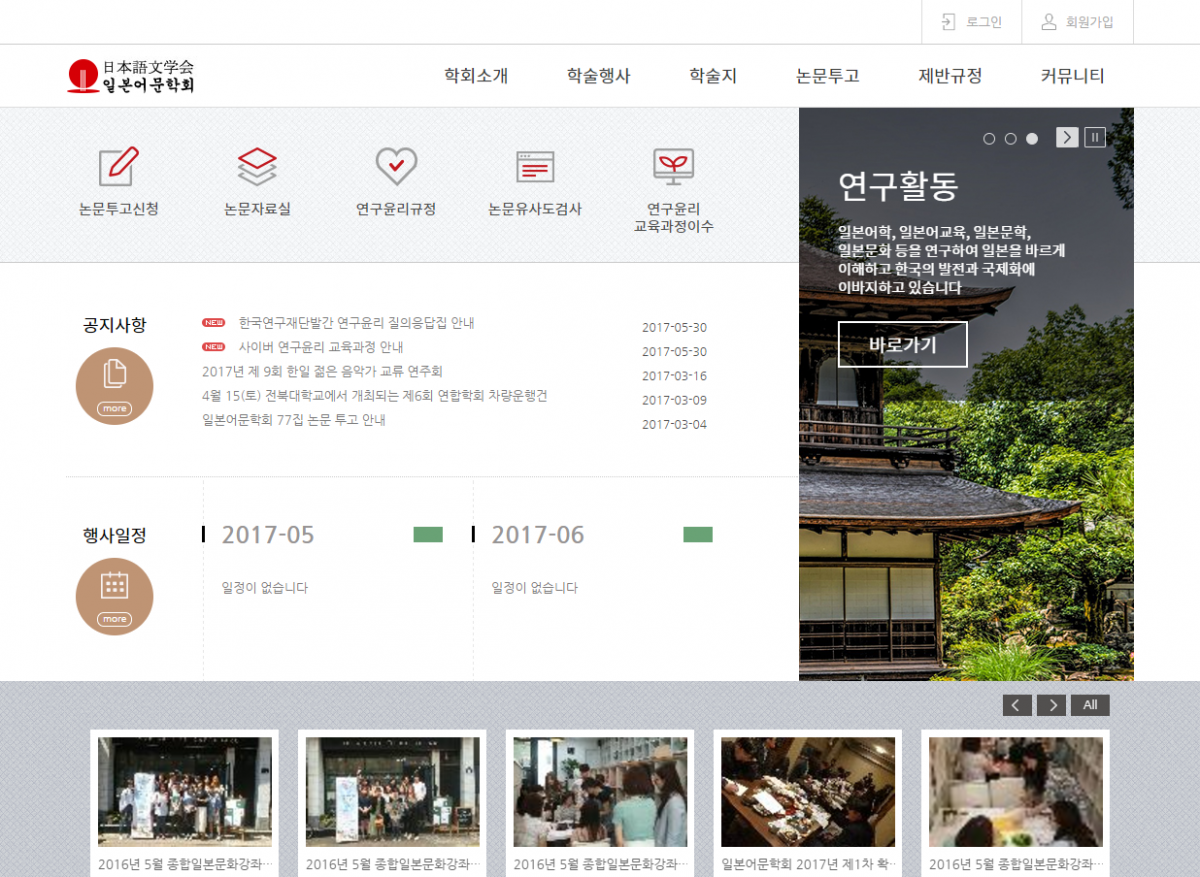Open 행사일정 calendar more icon
The height and width of the screenshot is (877, 1200).
click(x=114, y=596)
